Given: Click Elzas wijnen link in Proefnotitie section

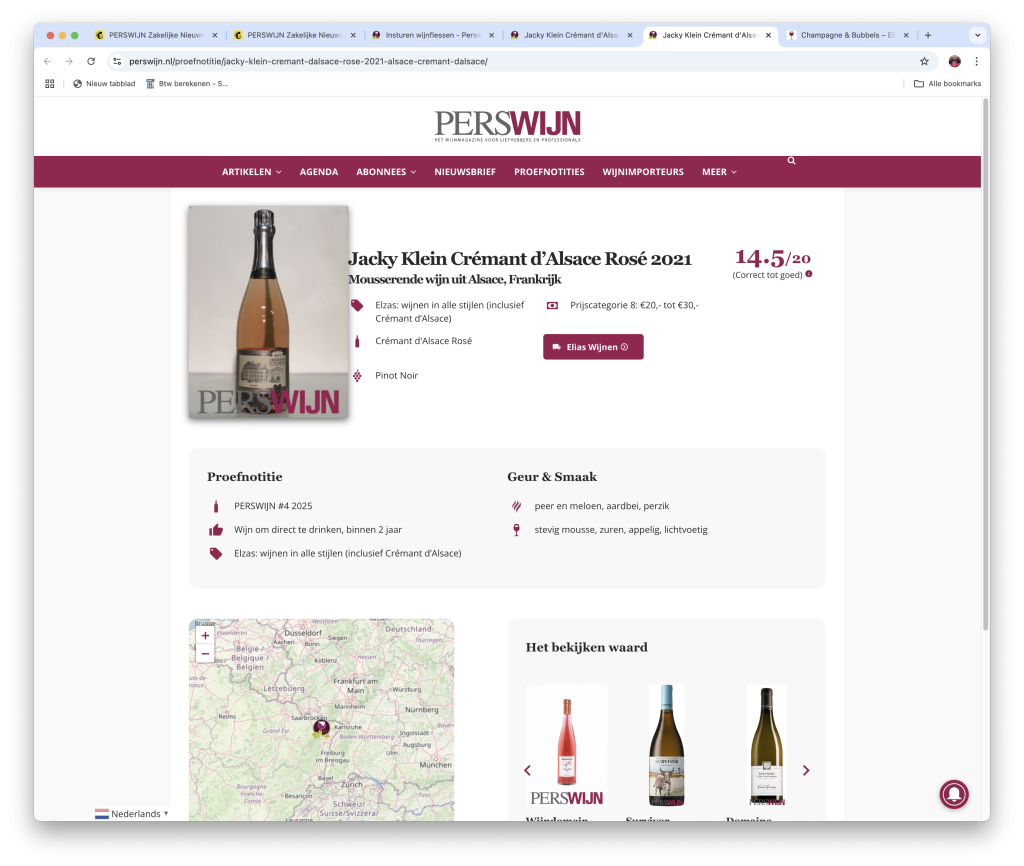Looking at the screenshot, I should point(347,553).
